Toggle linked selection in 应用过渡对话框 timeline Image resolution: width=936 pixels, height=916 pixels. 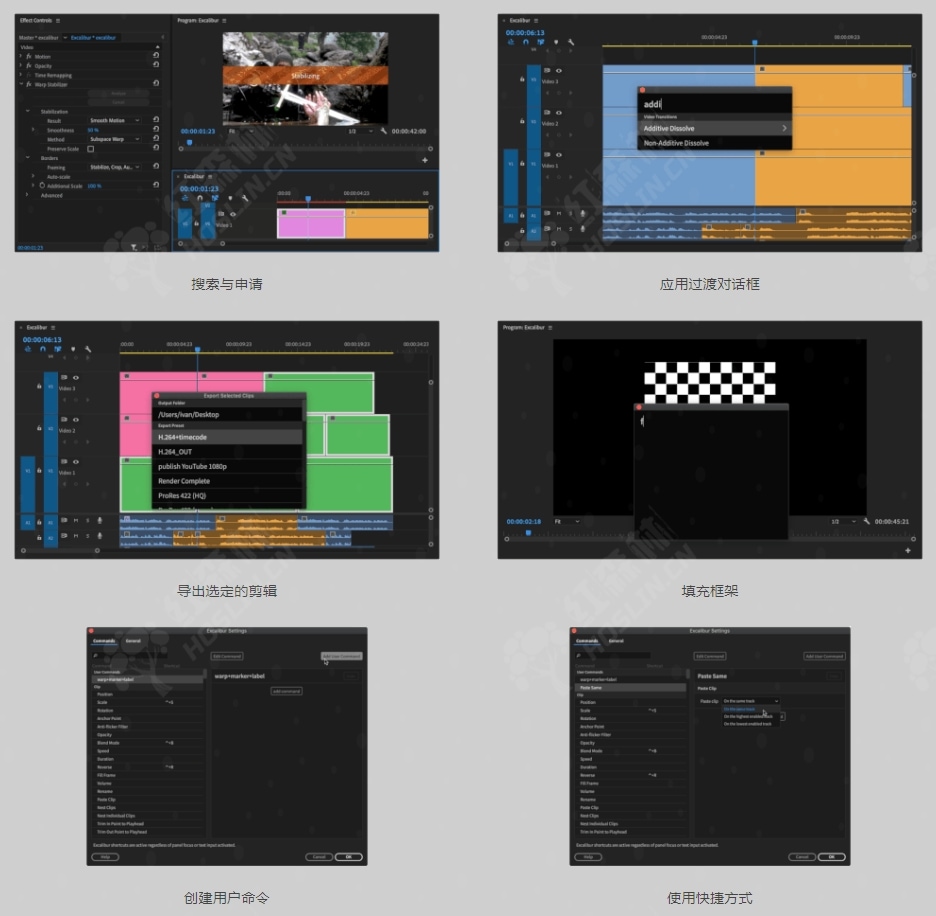pos(541,42)
